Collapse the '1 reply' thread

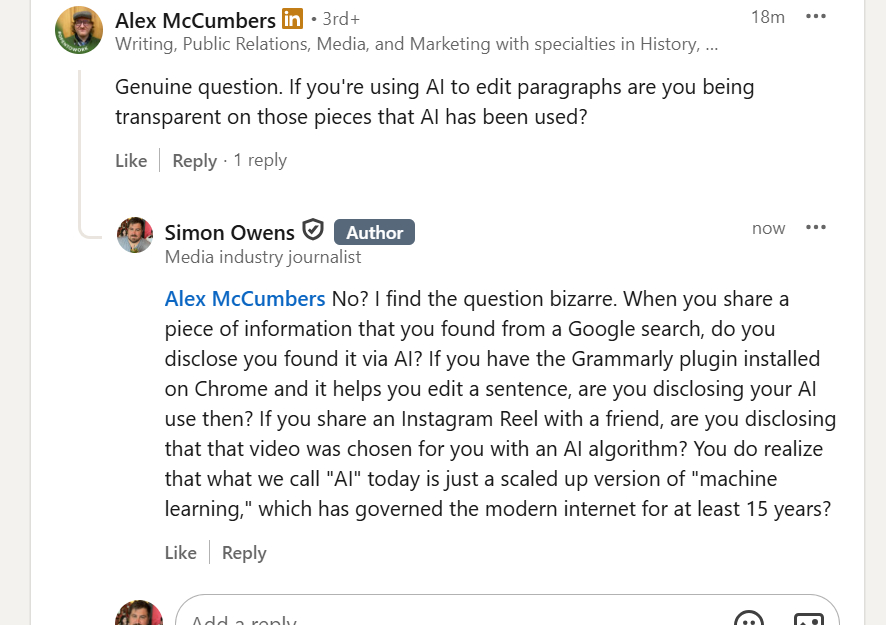260,161
